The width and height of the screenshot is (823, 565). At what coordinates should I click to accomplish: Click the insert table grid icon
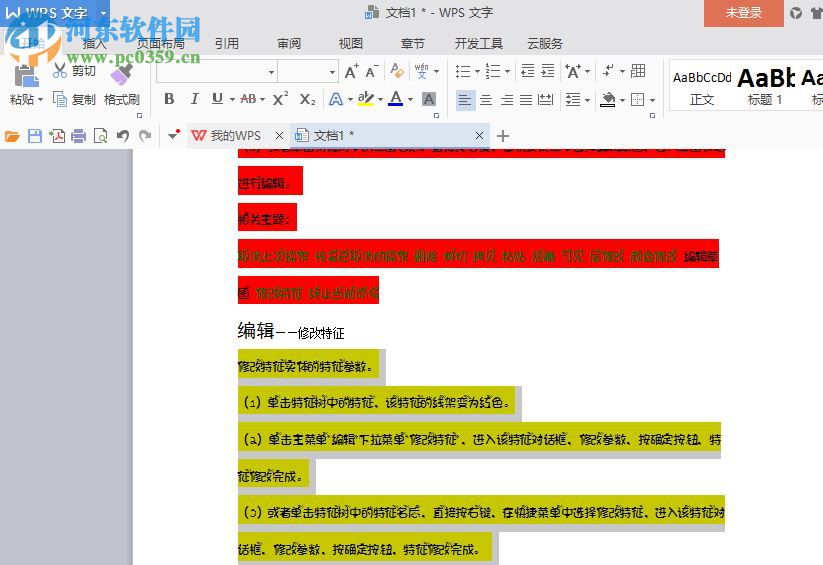tap(638, 70)
